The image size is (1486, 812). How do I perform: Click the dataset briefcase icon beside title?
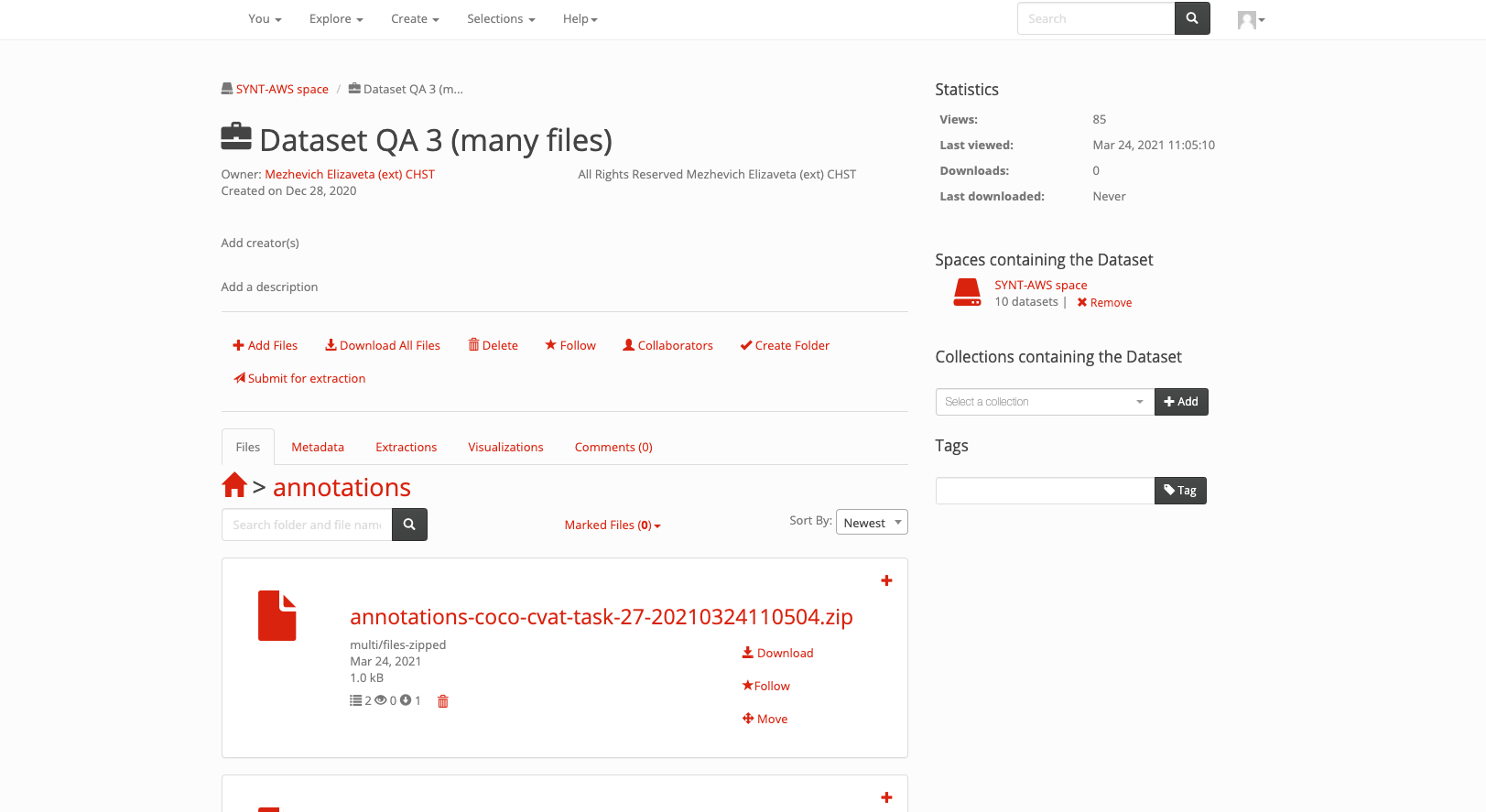tap(236, 137)
